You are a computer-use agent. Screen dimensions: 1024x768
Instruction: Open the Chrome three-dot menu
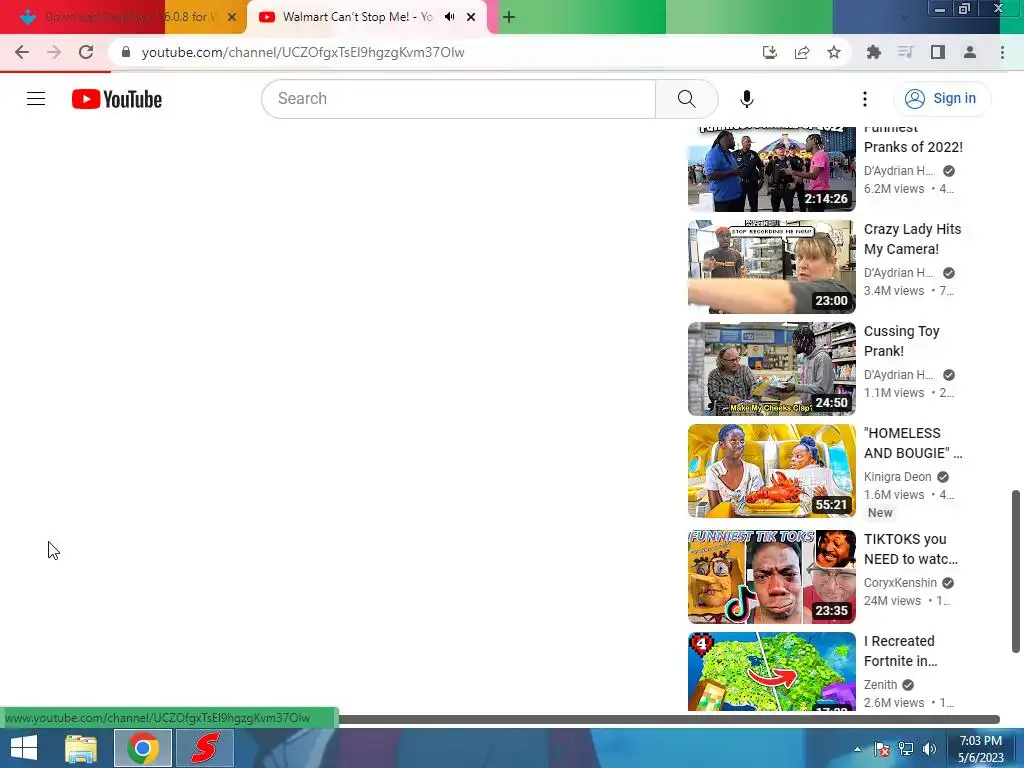(1002, 52)
